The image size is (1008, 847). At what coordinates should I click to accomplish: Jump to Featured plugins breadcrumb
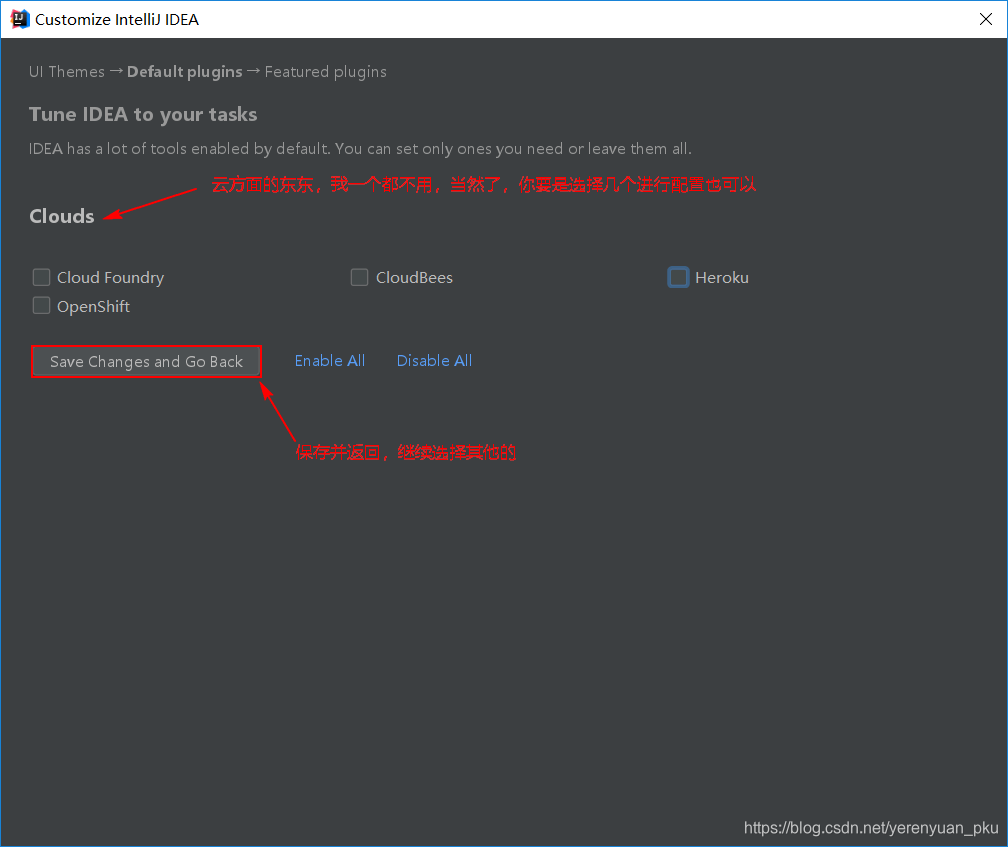[326, 72]
